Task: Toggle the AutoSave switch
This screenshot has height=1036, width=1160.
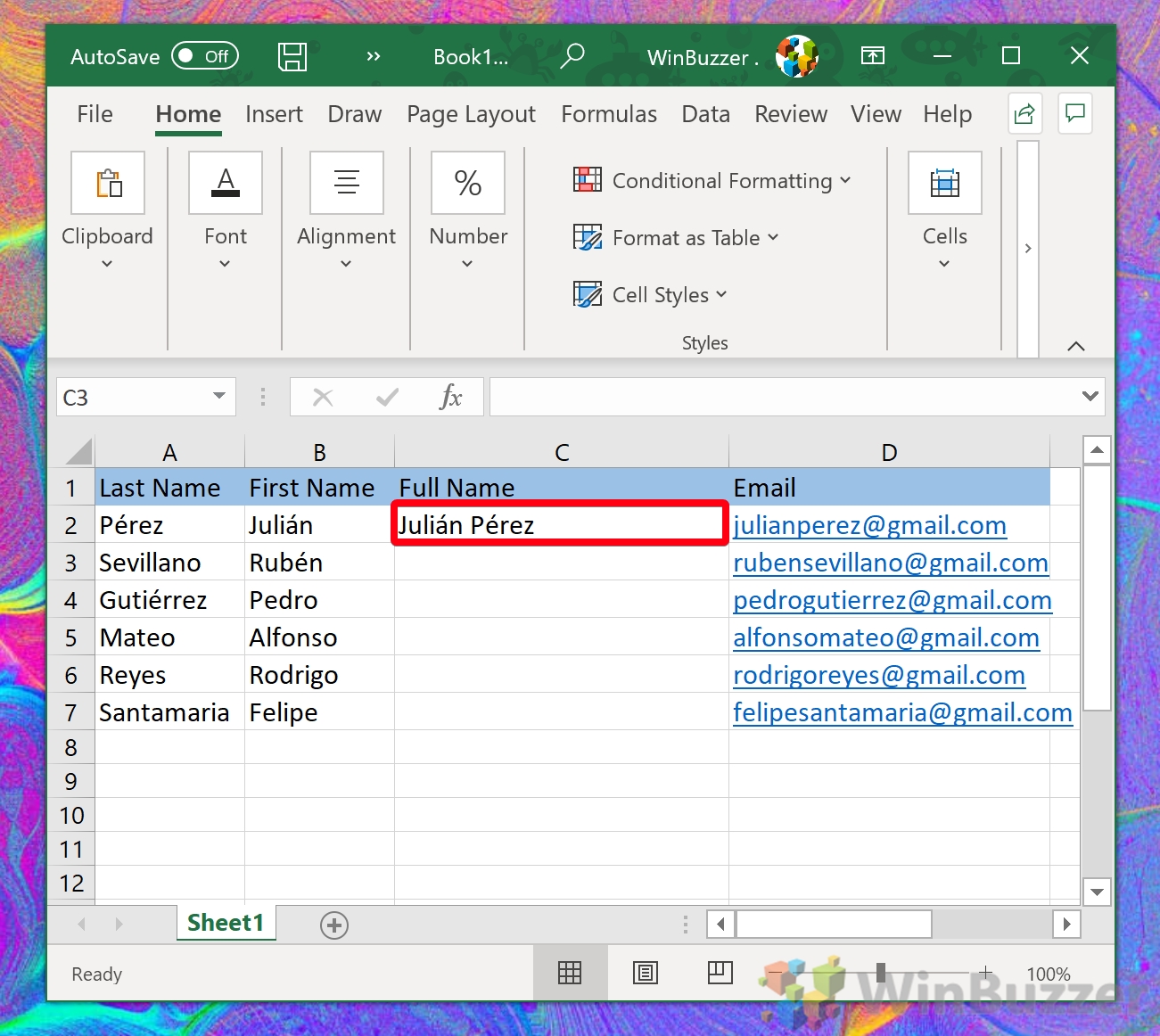Action: click(204, 56)
